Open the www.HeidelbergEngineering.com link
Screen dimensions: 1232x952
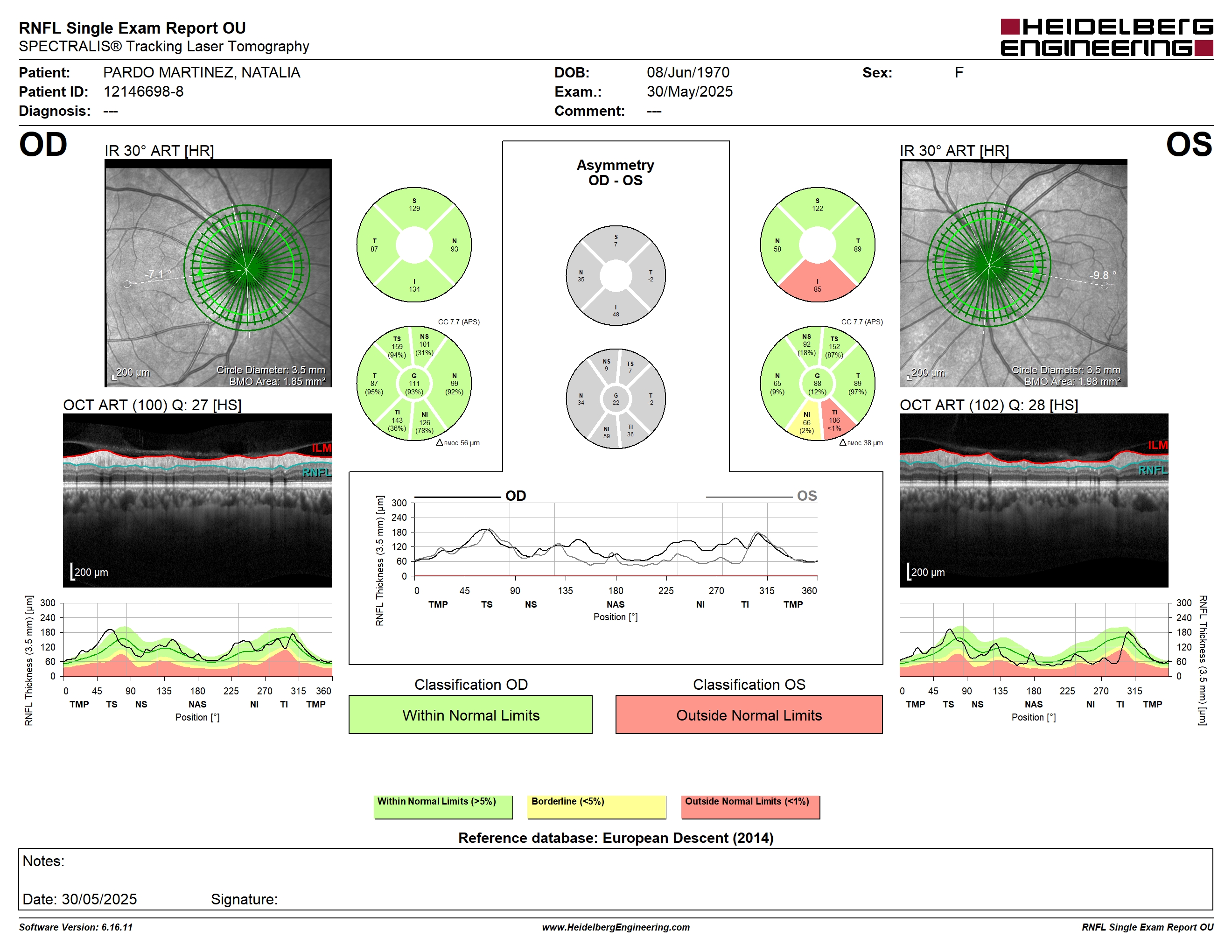pos(616,927)
